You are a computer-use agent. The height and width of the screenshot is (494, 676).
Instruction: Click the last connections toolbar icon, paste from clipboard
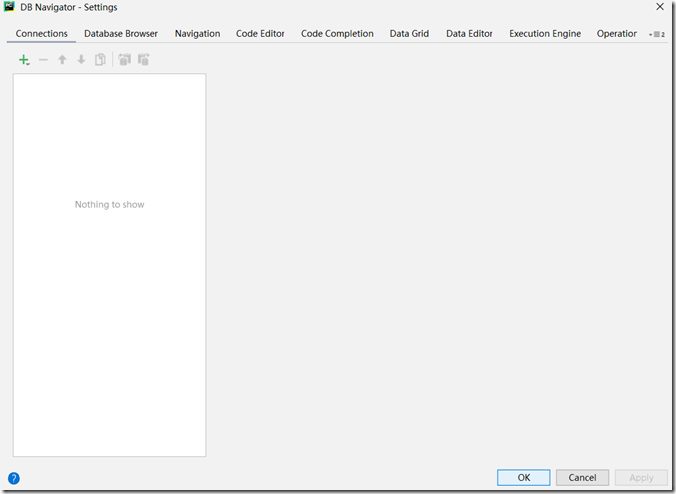(144, 60)
